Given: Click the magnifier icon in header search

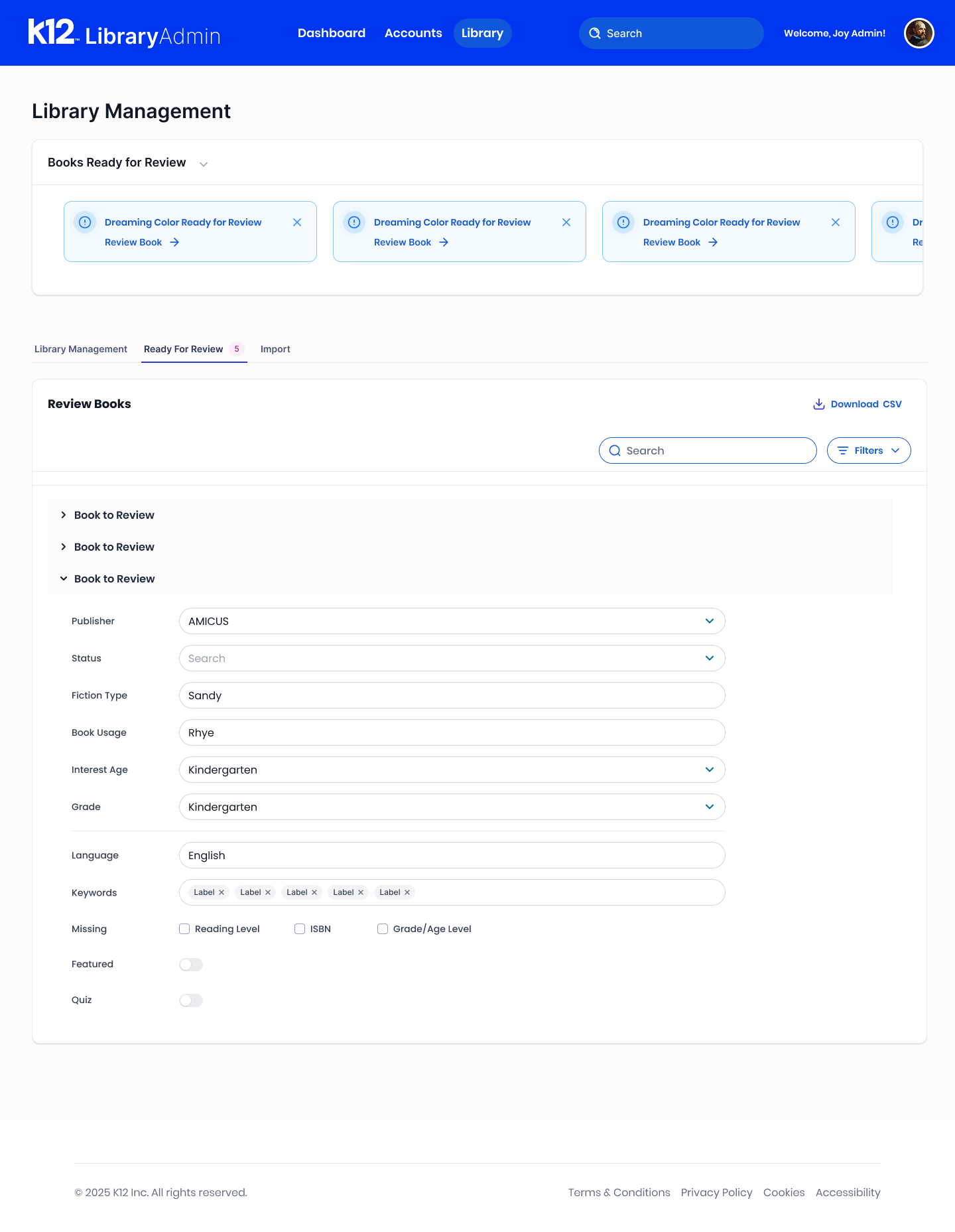Looking at the screenshot, I should tap(595, 33).
